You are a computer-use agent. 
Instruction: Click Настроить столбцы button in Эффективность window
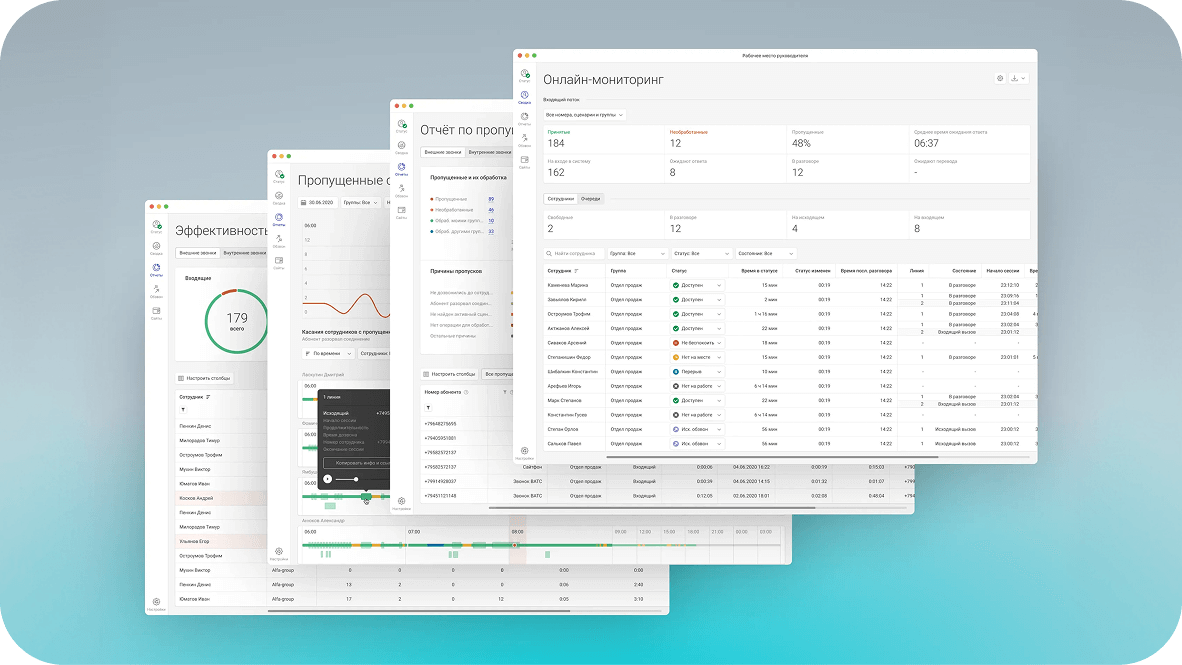pyautogui.click(x=204, y=378)
